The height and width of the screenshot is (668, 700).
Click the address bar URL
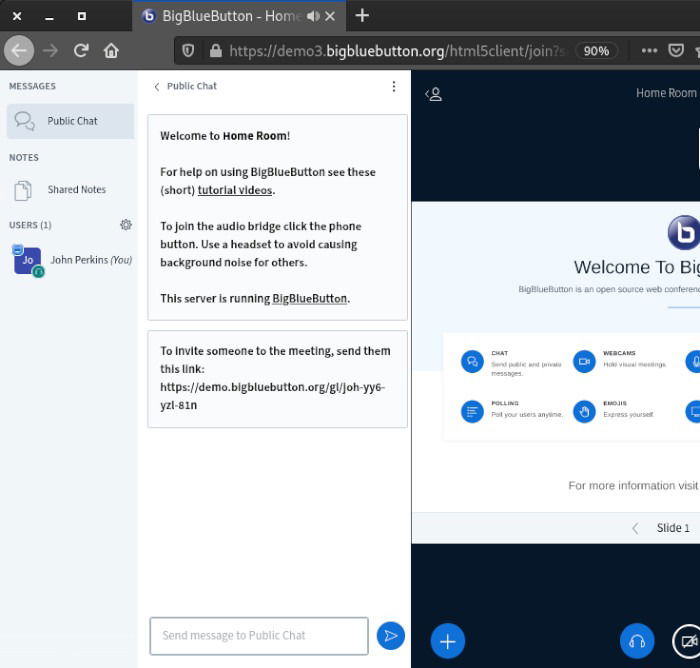(397, 51)
